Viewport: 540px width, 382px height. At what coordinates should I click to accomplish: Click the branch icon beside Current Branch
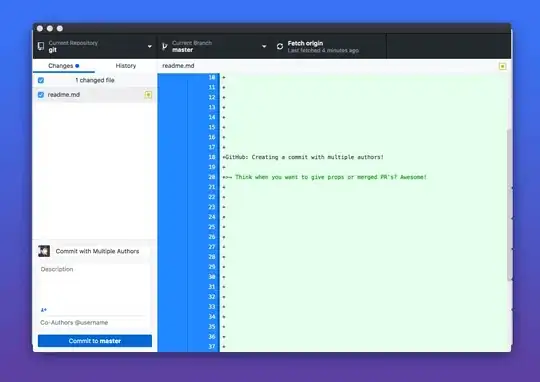tap(165, 46)
